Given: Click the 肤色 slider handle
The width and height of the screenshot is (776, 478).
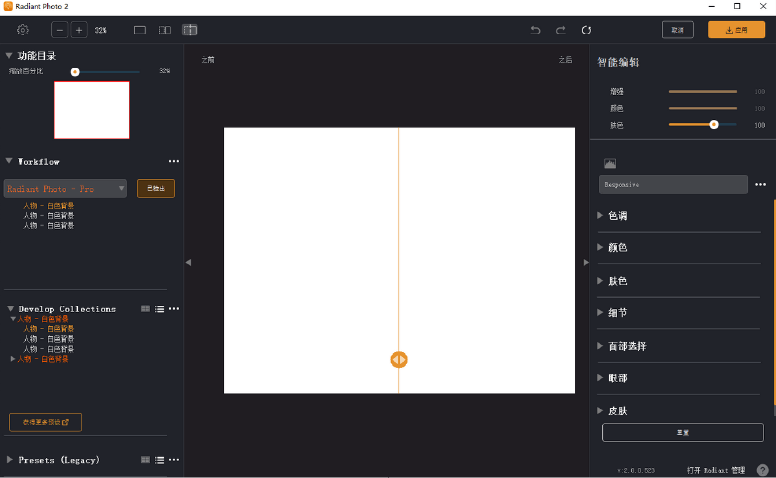Looking at the screenshot, I should click(x=713, y=125).
